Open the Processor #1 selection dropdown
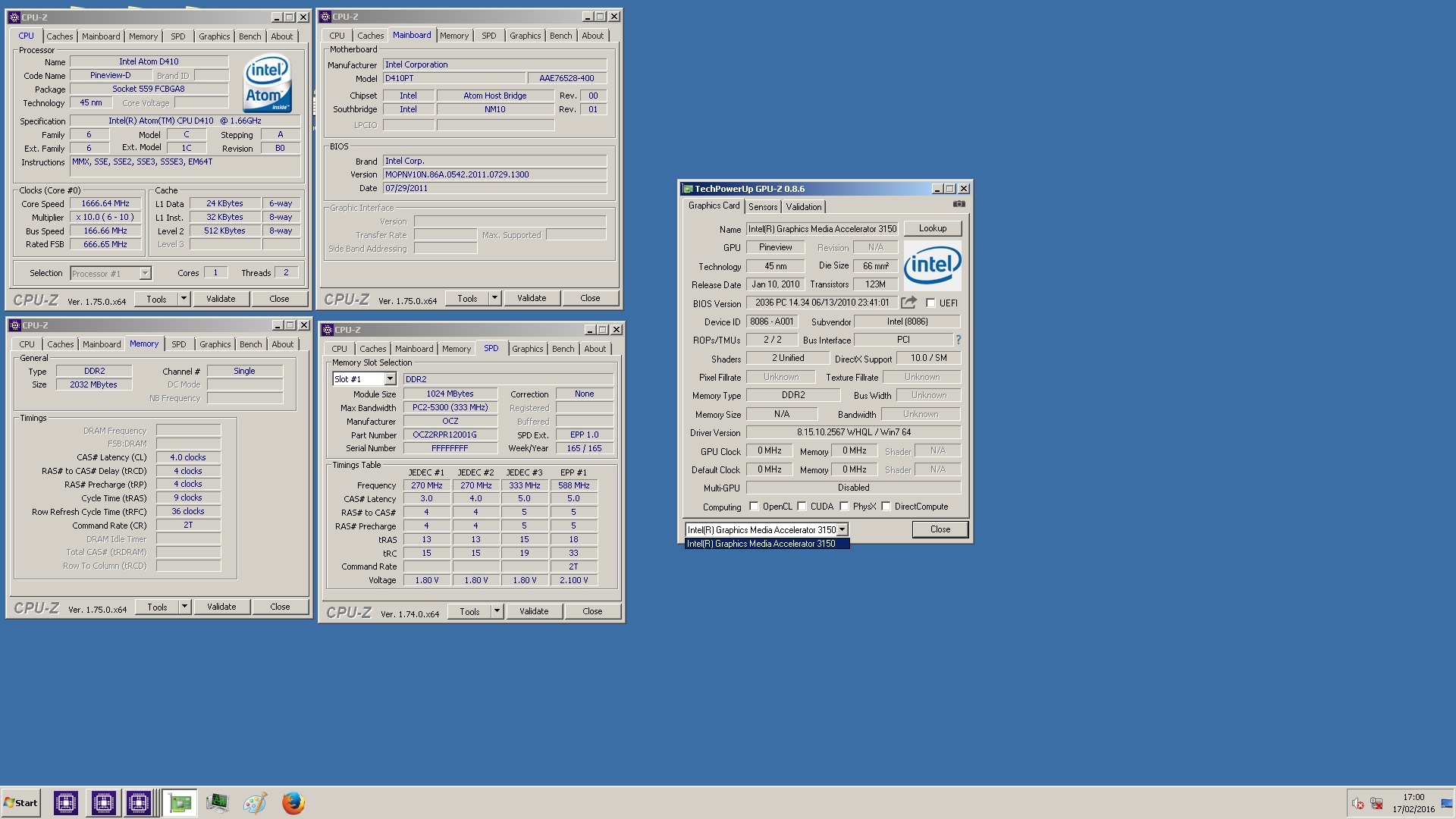The height and width of the screenshot is (819, 1456). 145,274
